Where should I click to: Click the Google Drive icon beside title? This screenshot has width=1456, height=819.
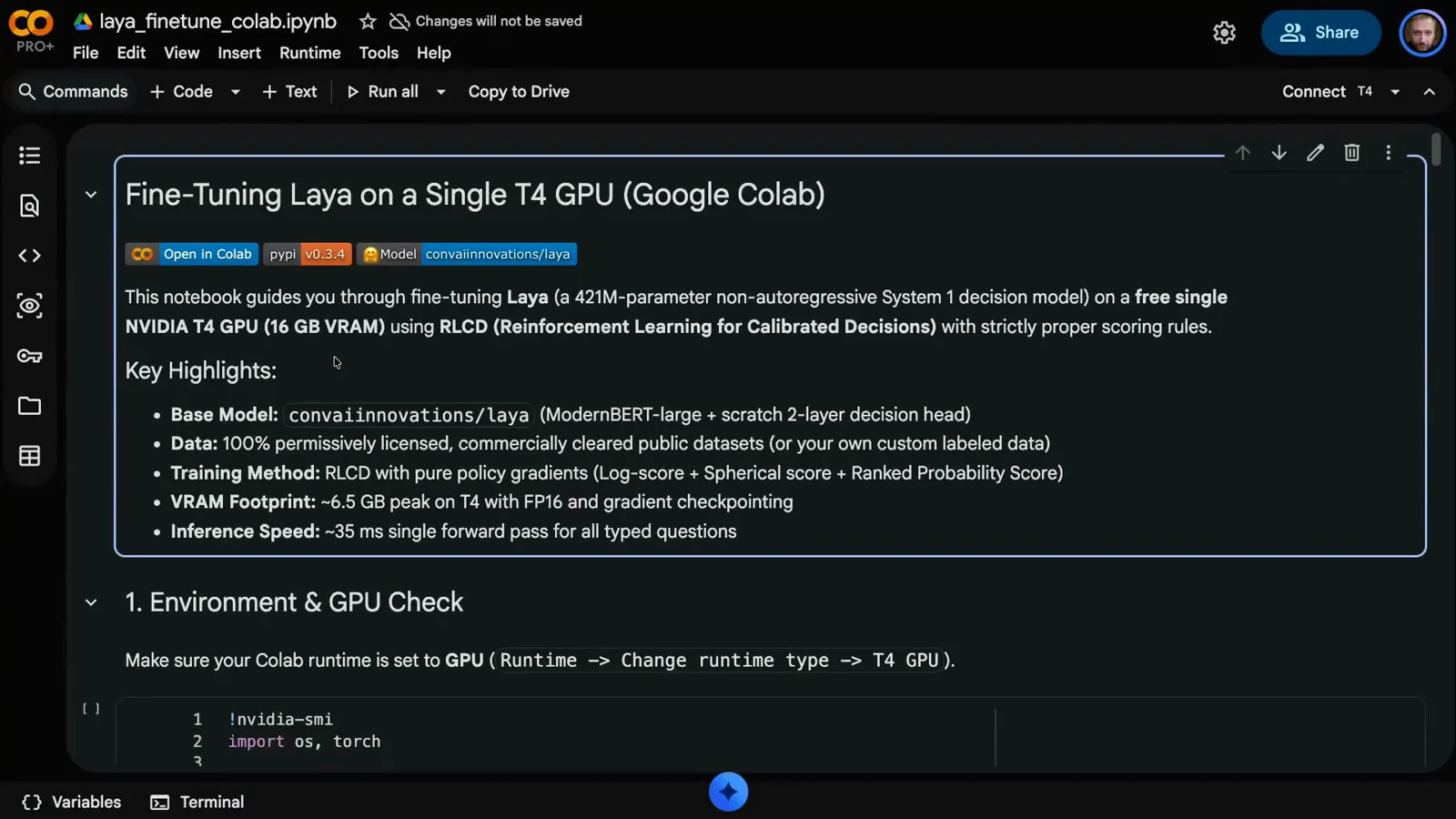83,21
